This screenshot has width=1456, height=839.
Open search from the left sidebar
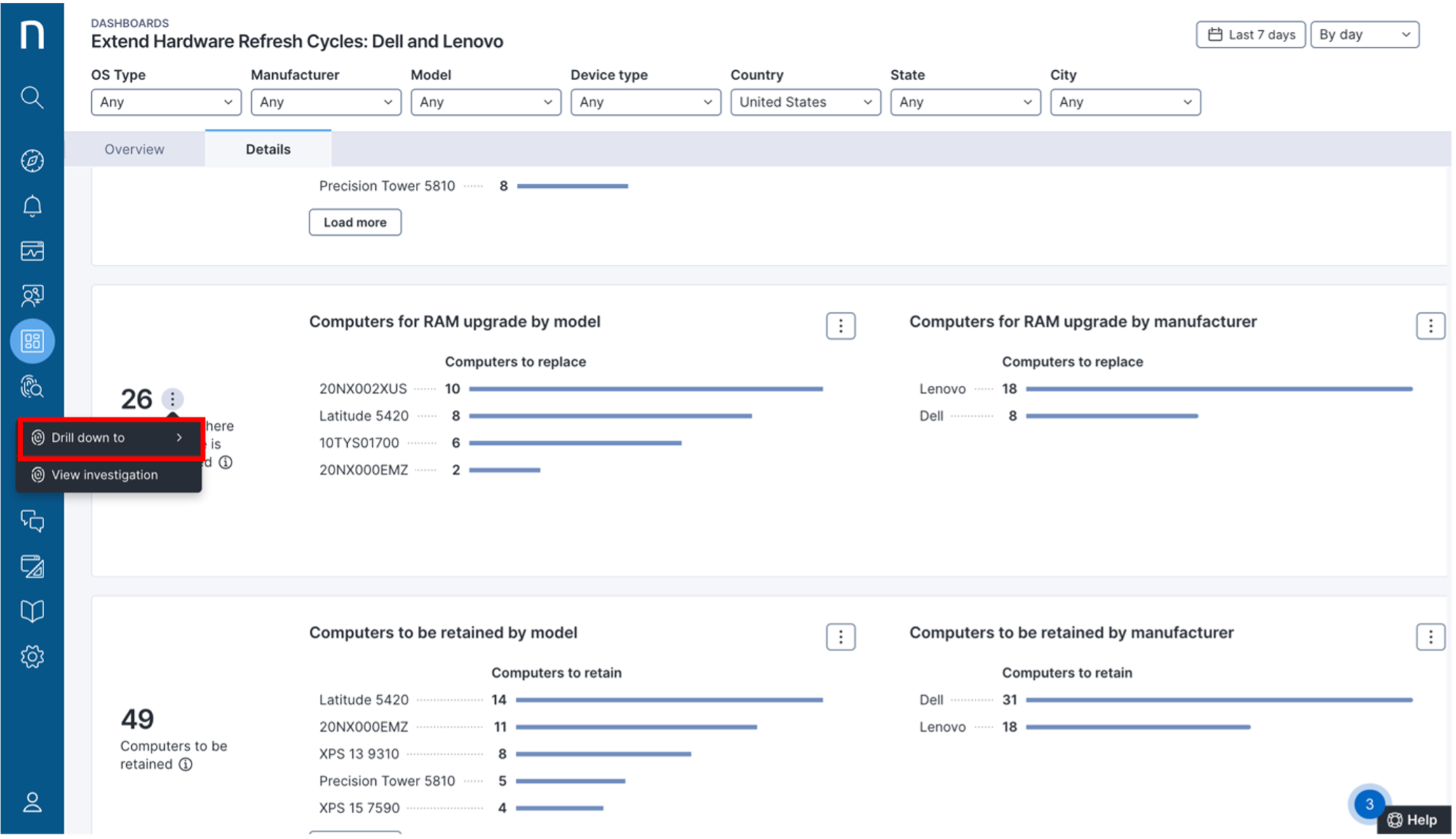pyautogui.click(x=32, y=98)
